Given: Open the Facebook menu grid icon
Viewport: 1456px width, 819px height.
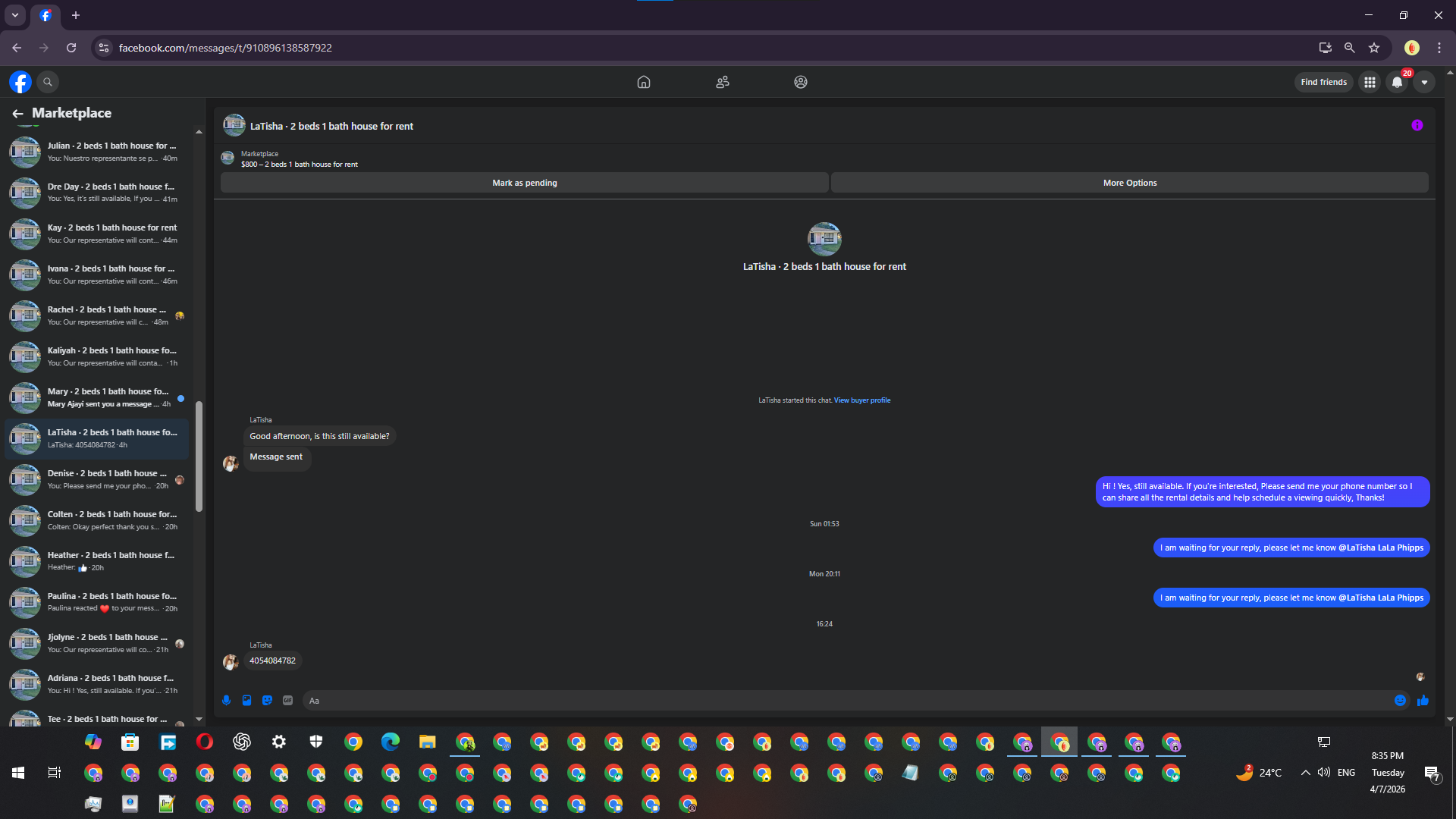Looking at the screenshot, I should coord(1370,82).
